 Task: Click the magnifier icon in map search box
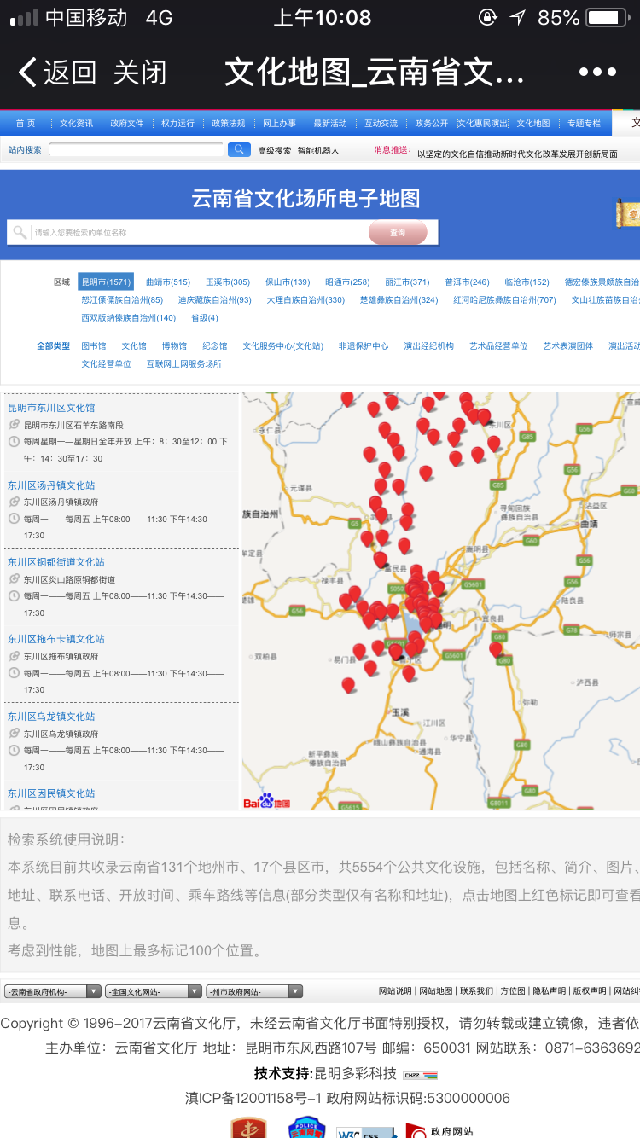pyautogui.click(x=19, y=232)
